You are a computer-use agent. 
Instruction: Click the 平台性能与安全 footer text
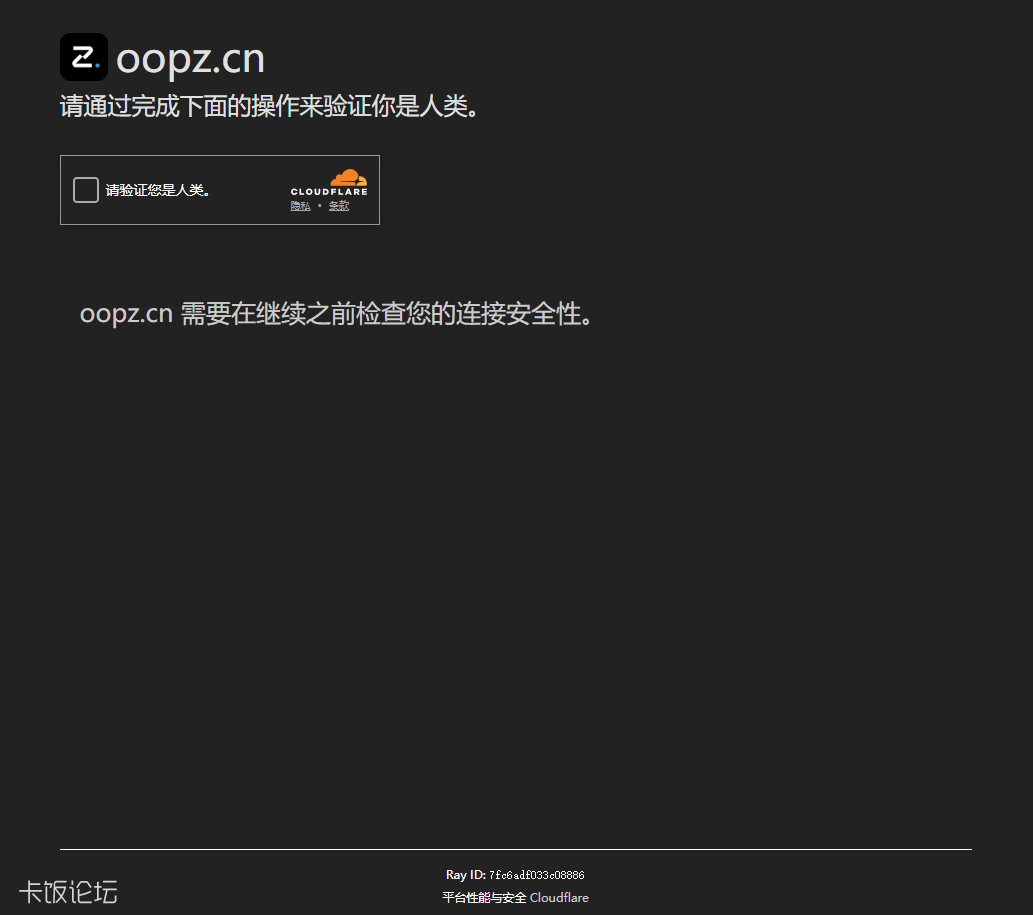484,897
